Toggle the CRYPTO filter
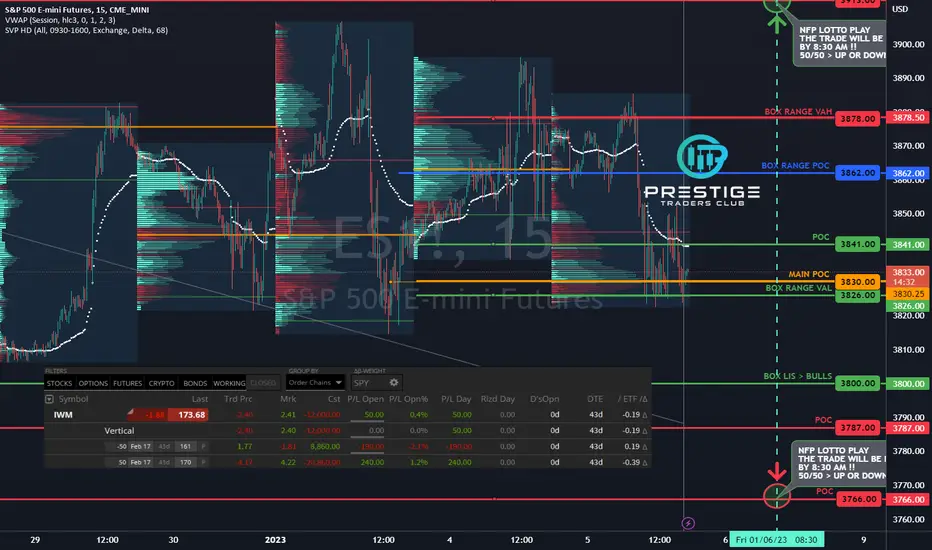Screen dimensions: 932x550 [x=162, y=384]
